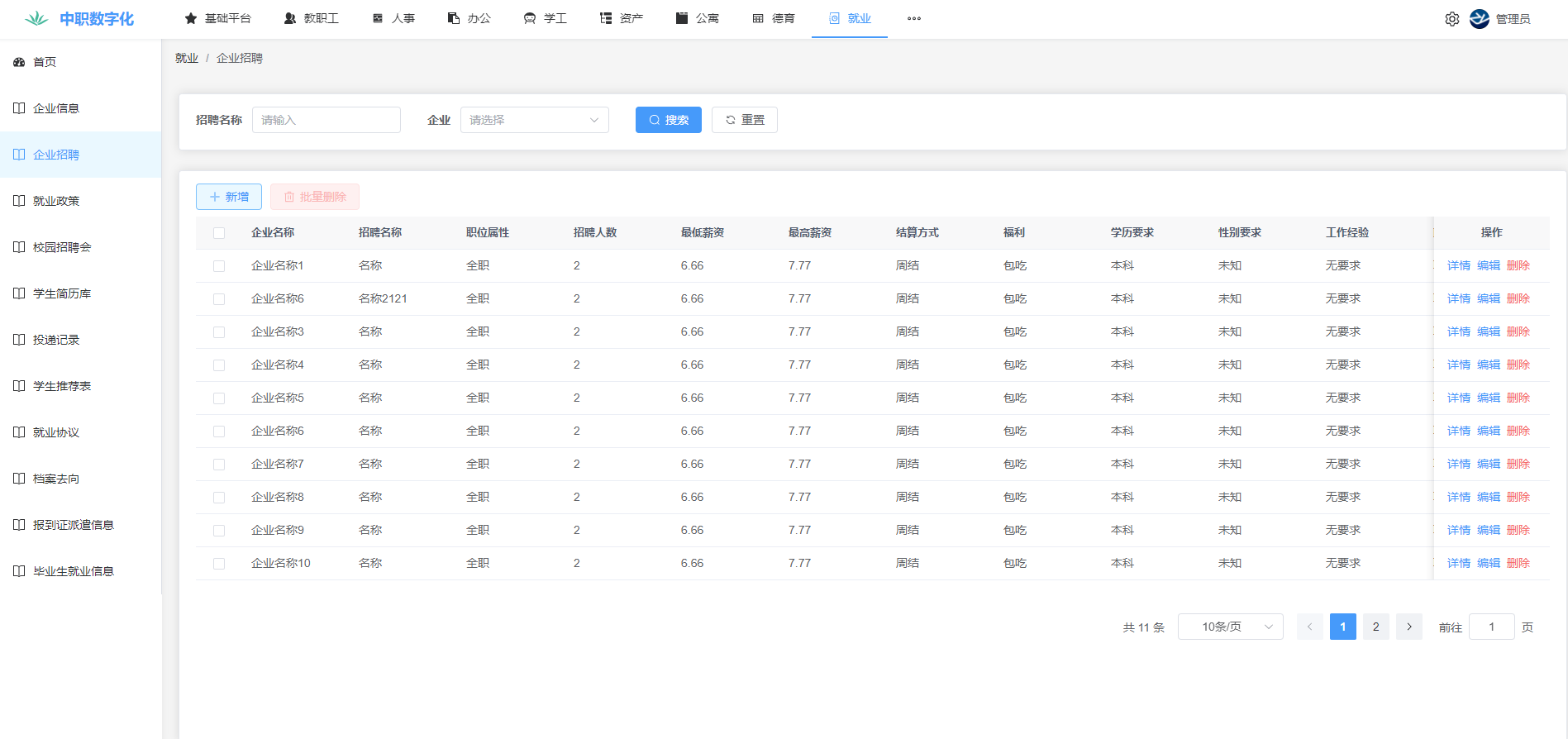Screen dimensions: 1568x739
Task: Click the settings gear icon
Action: 1451,19
